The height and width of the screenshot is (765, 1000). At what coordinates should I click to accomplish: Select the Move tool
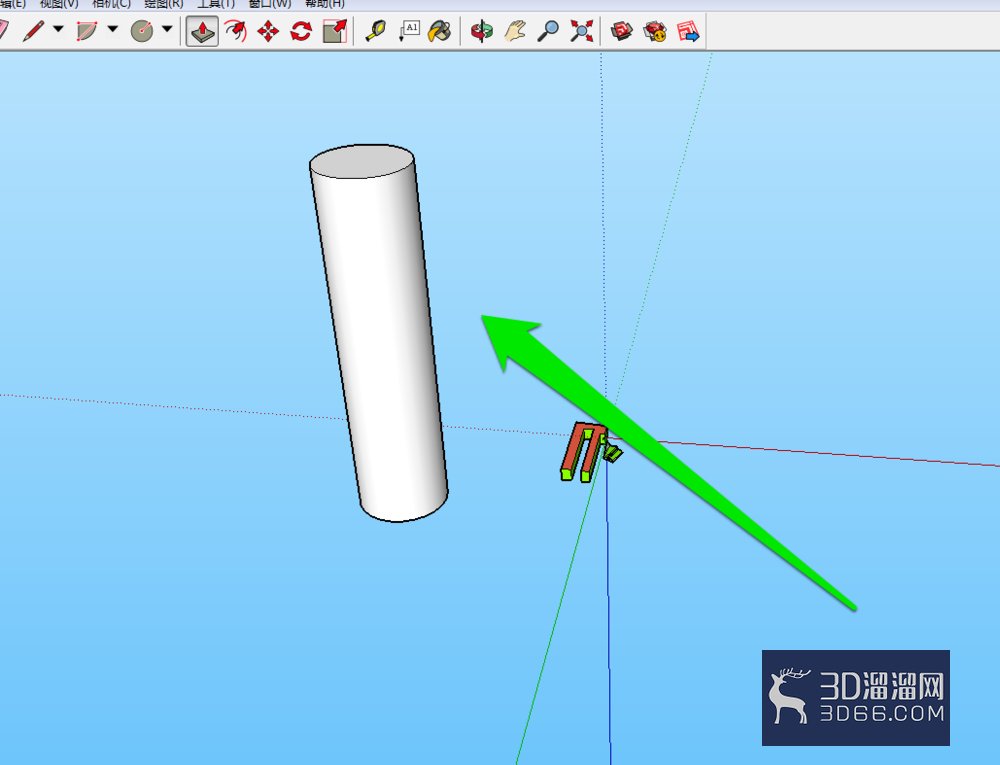click(x=268, y=31)
